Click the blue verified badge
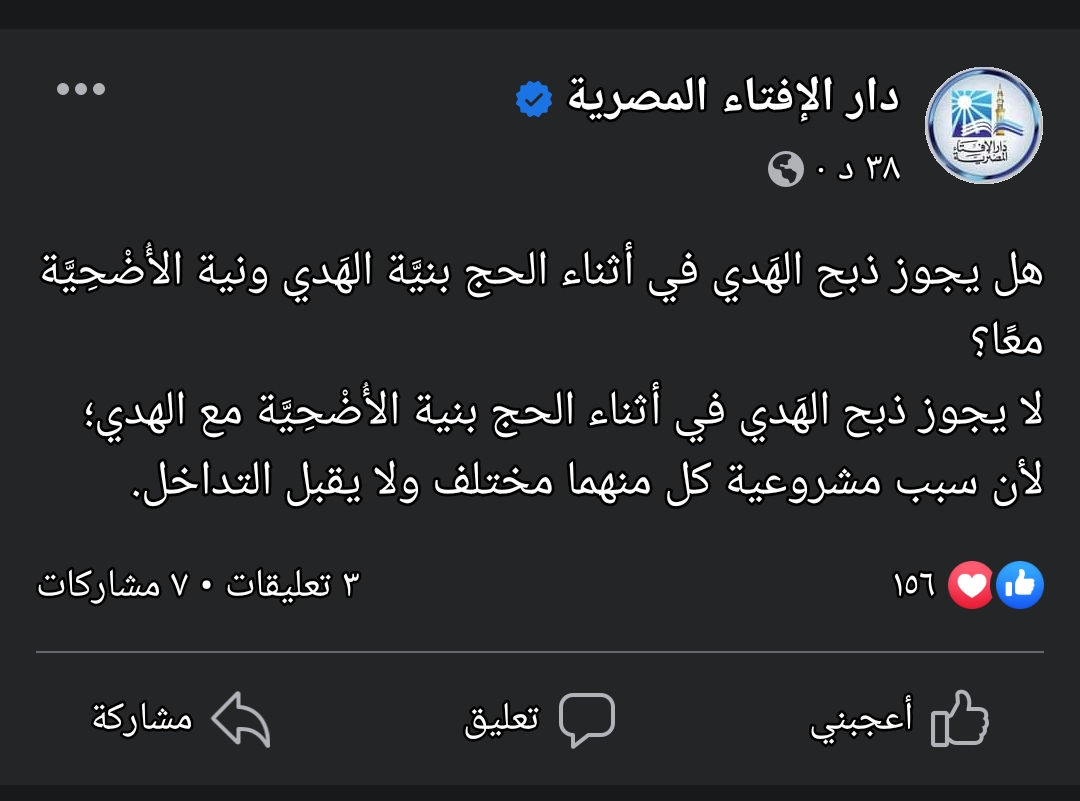The height and width of the screenshot is (801, 1080). pos(532,99)
